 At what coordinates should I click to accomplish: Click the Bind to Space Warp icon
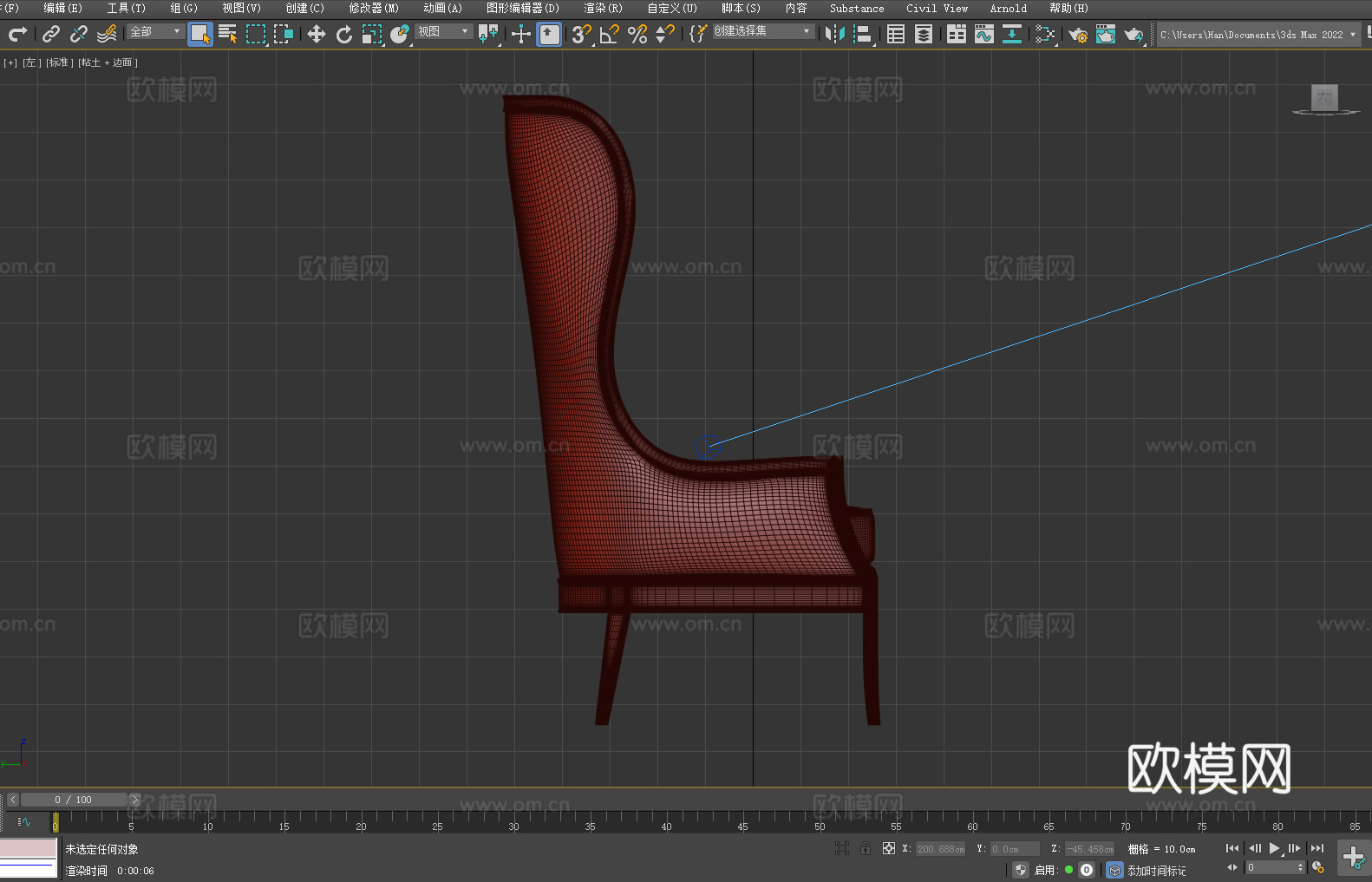pyautogui.click(x=107, y=34)
